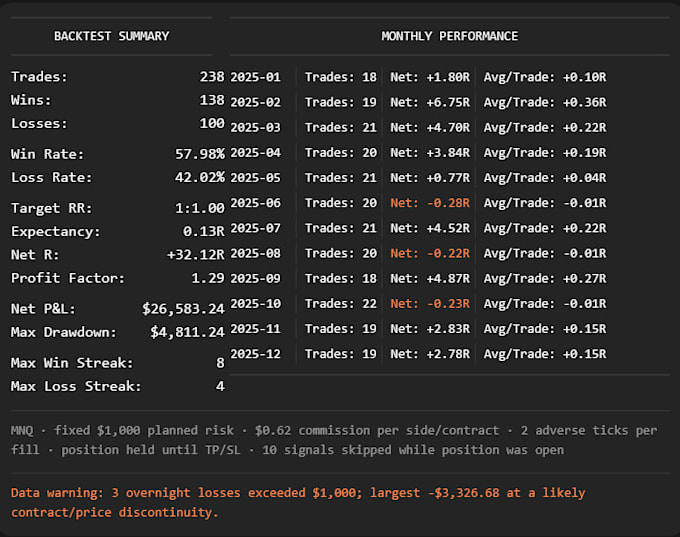Viewport: 680px width, 537px height.
Task: Click the Profit Factor label
Action: point(68,278)
